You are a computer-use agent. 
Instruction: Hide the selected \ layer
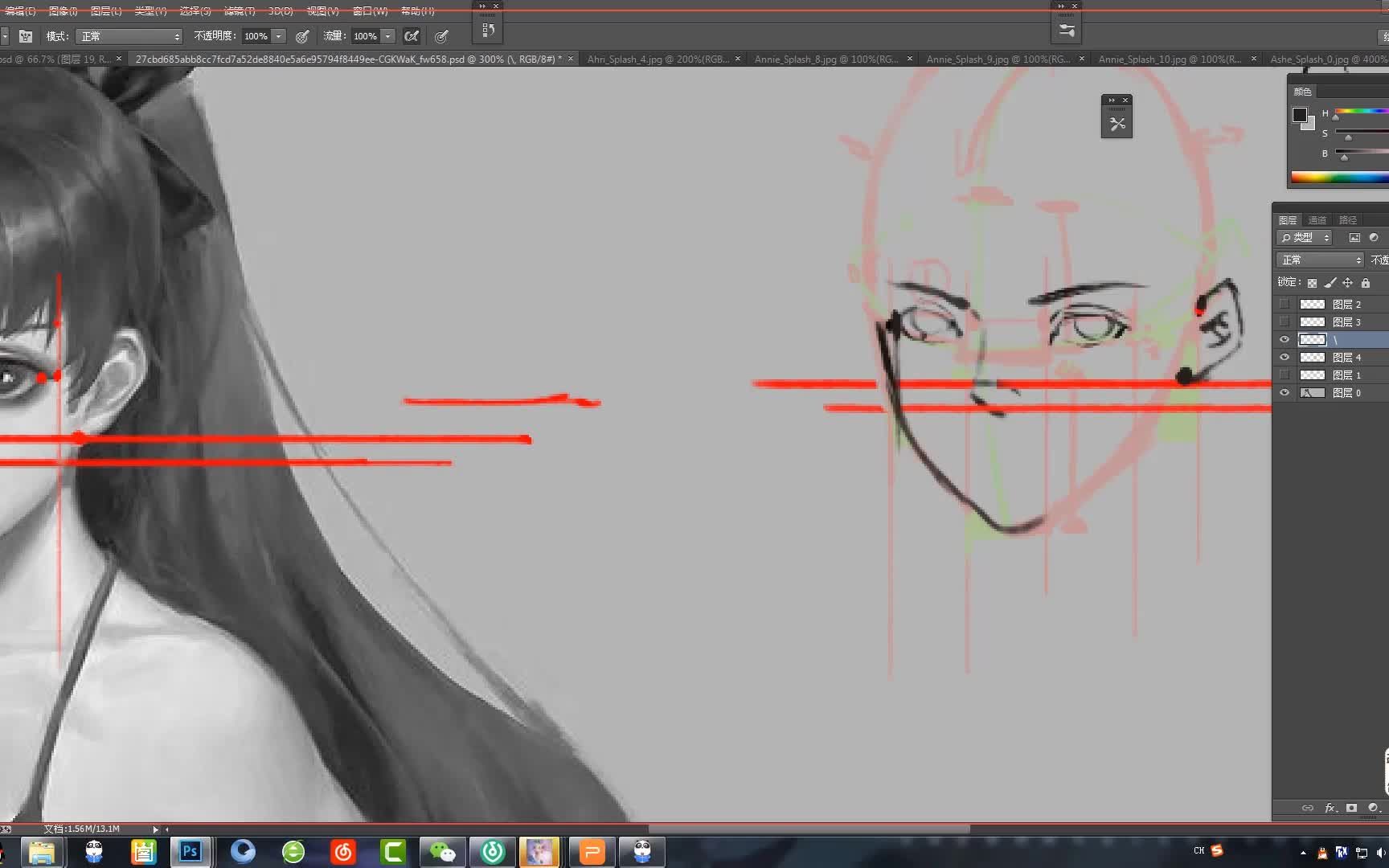(x=1285, y=339)
